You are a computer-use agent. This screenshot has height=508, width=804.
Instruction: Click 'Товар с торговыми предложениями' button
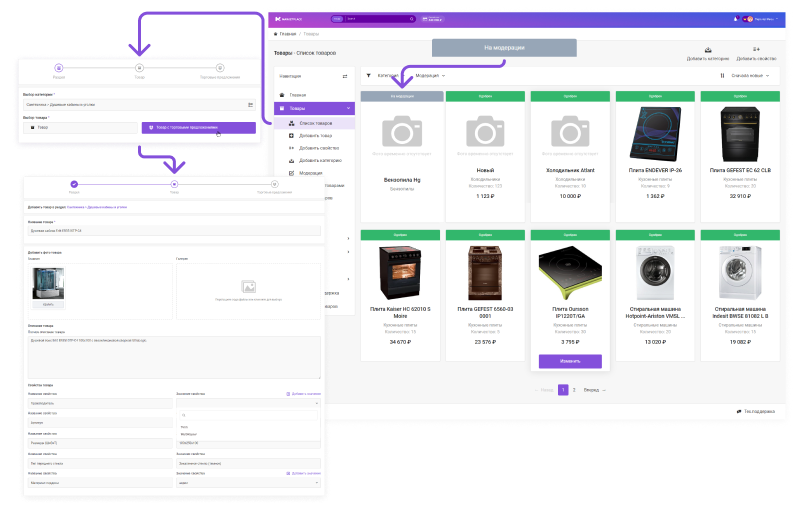pos(198,127)
